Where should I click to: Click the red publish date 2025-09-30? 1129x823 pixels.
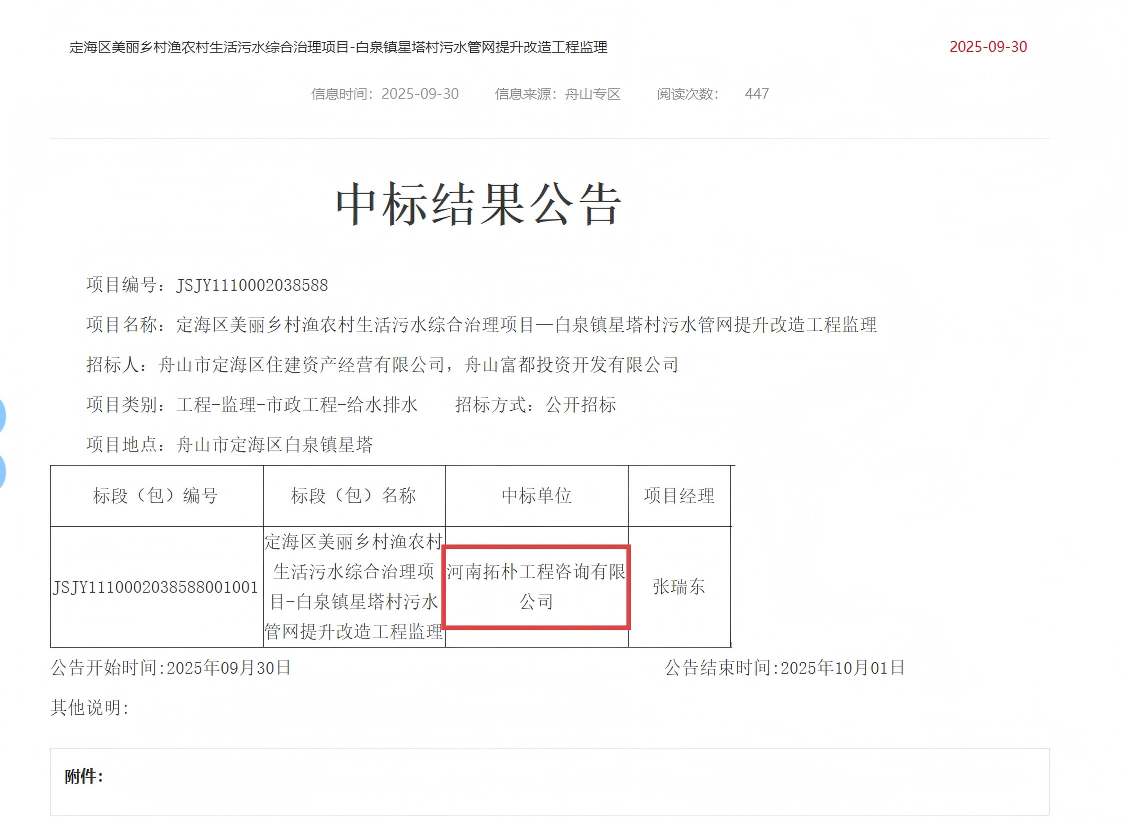pos(986,46)
